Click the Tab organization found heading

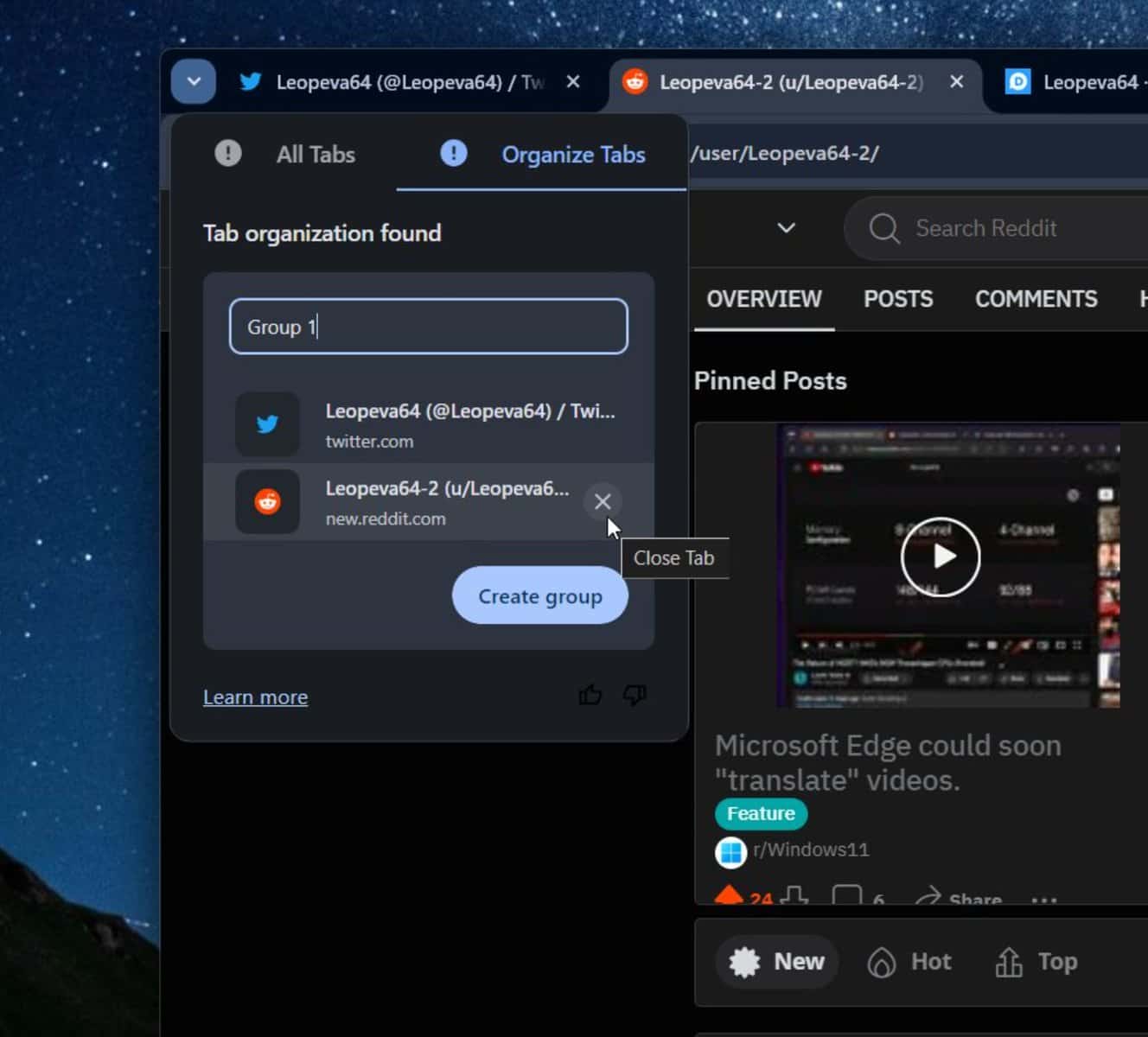pyautogui.click(x=322, y=233)
